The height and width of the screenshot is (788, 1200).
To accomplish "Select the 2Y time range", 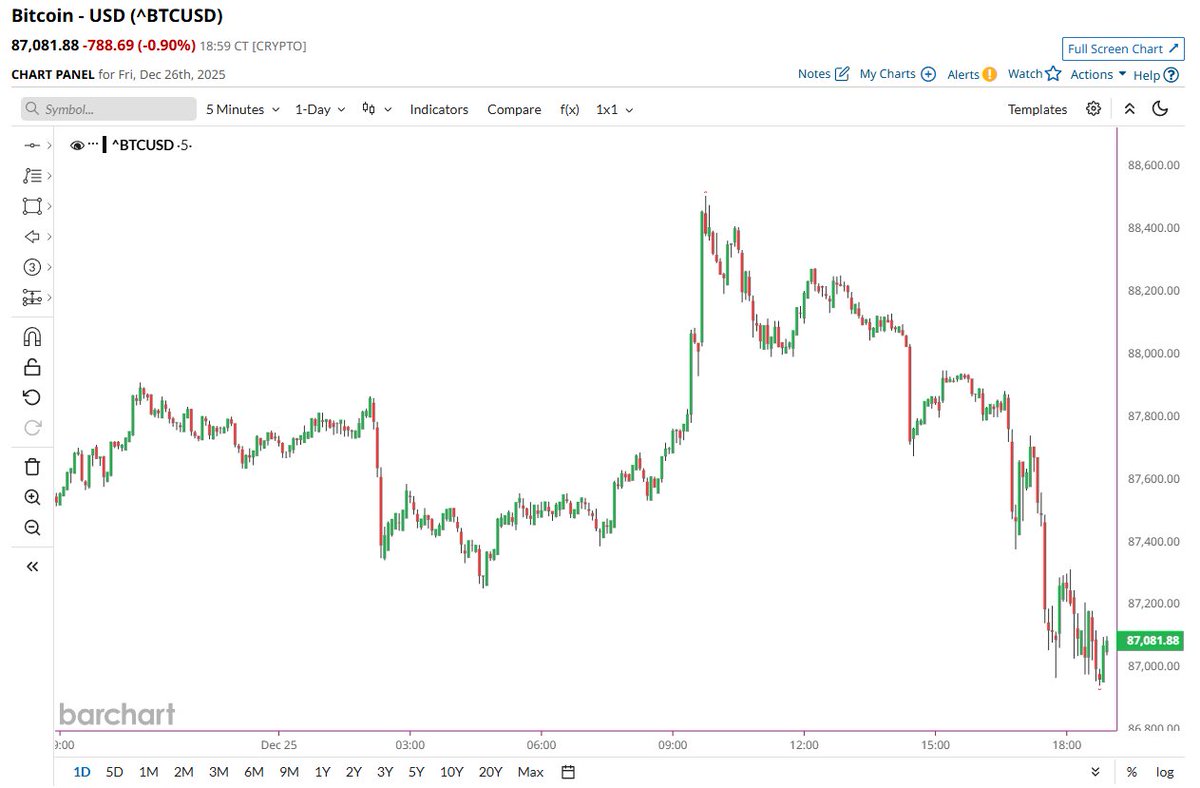I will click(x=353, y=772).
